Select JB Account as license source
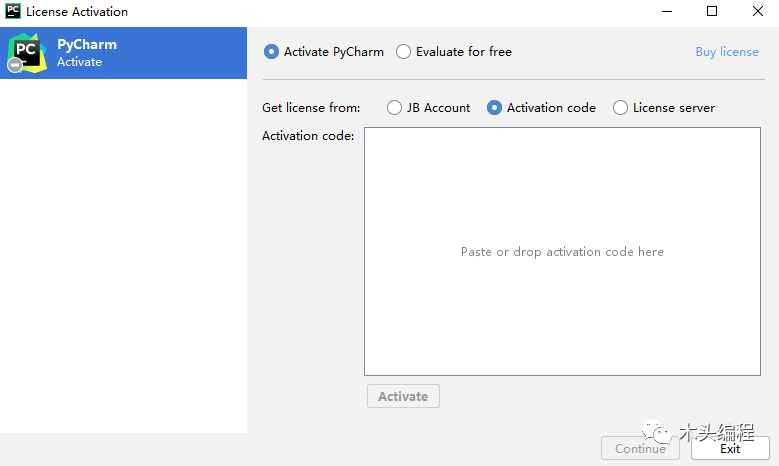This screenshot has width=779, height=466. tap(394, 108)
